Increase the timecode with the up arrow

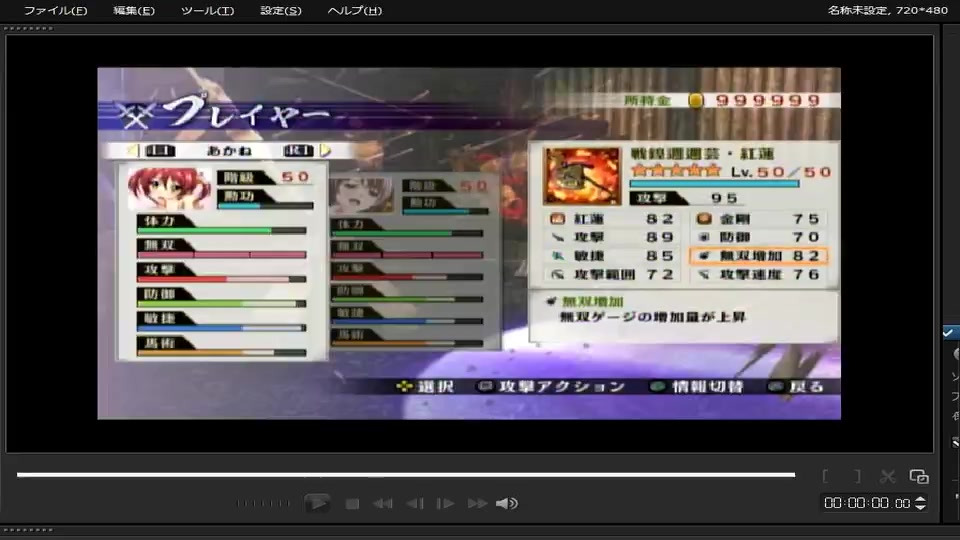click(920, 500)
